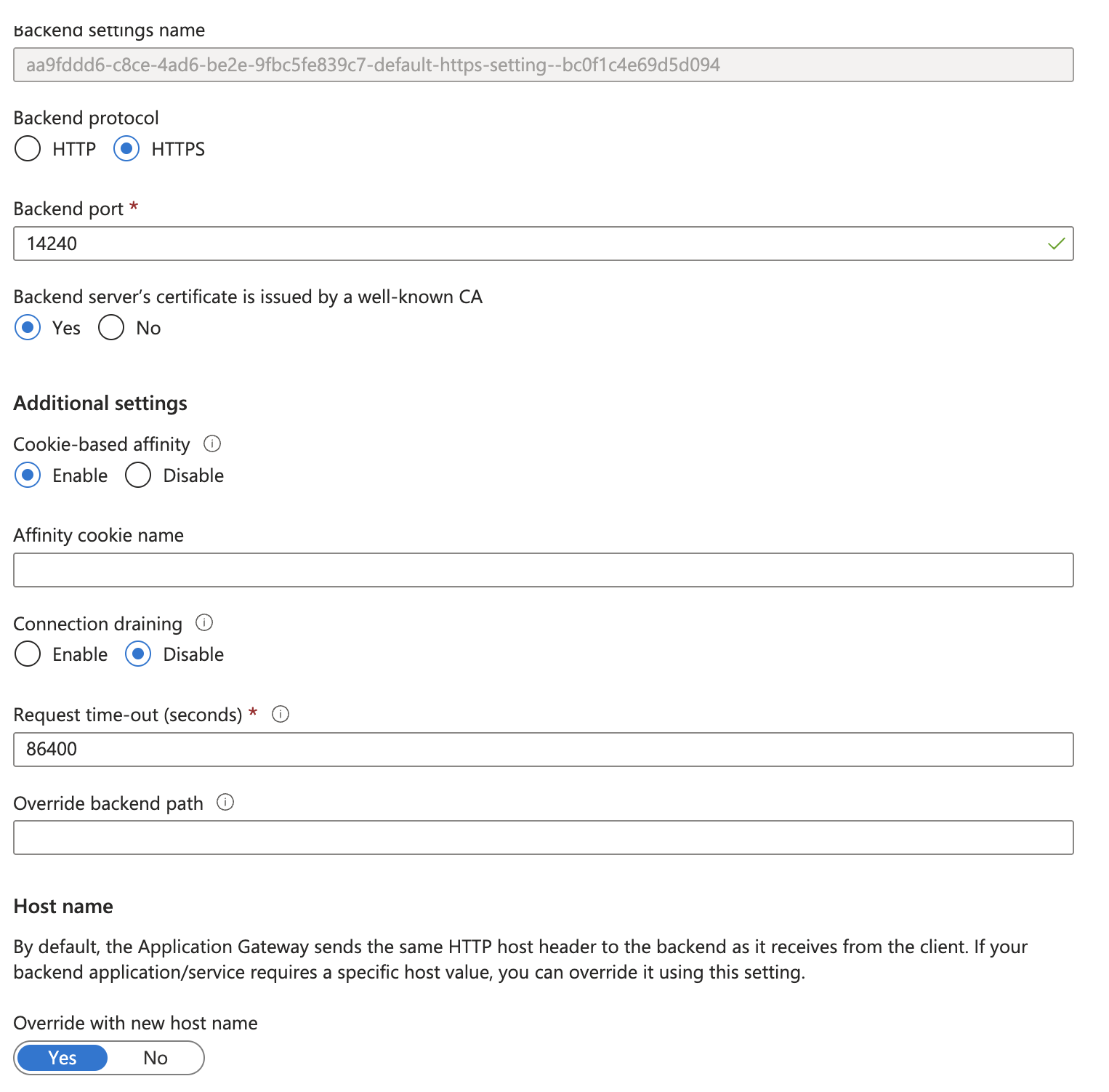
Task: Choose No for well-known CA certificate
Action: [x=111, y=328]
